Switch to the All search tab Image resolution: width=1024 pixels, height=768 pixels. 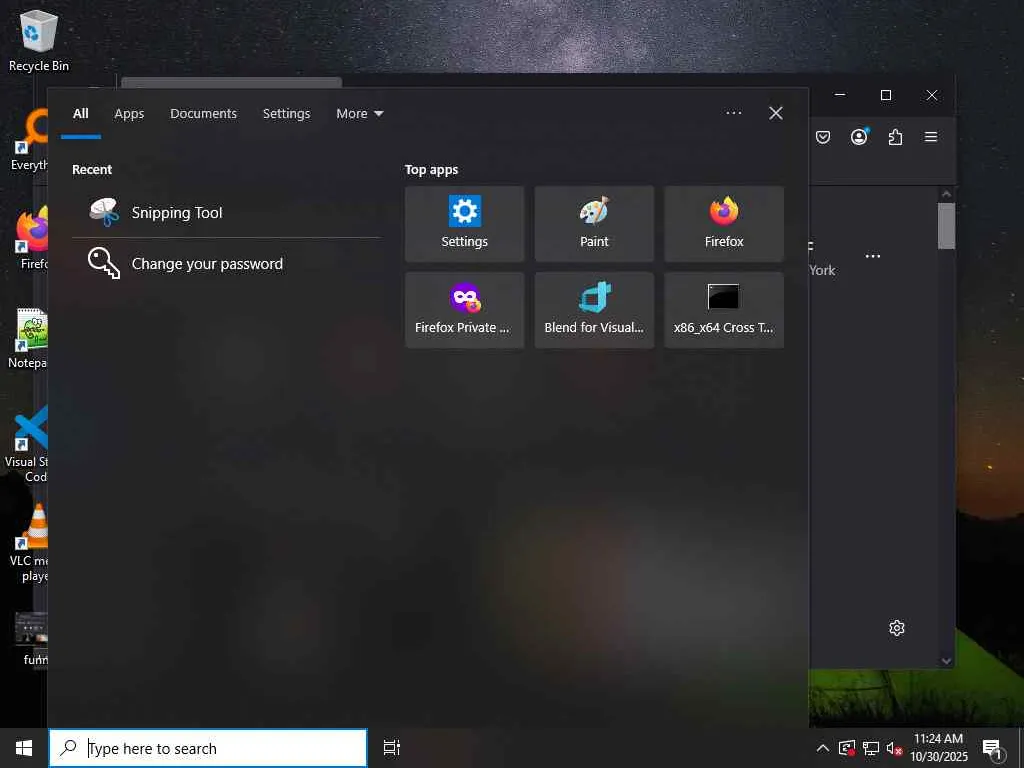81,114
